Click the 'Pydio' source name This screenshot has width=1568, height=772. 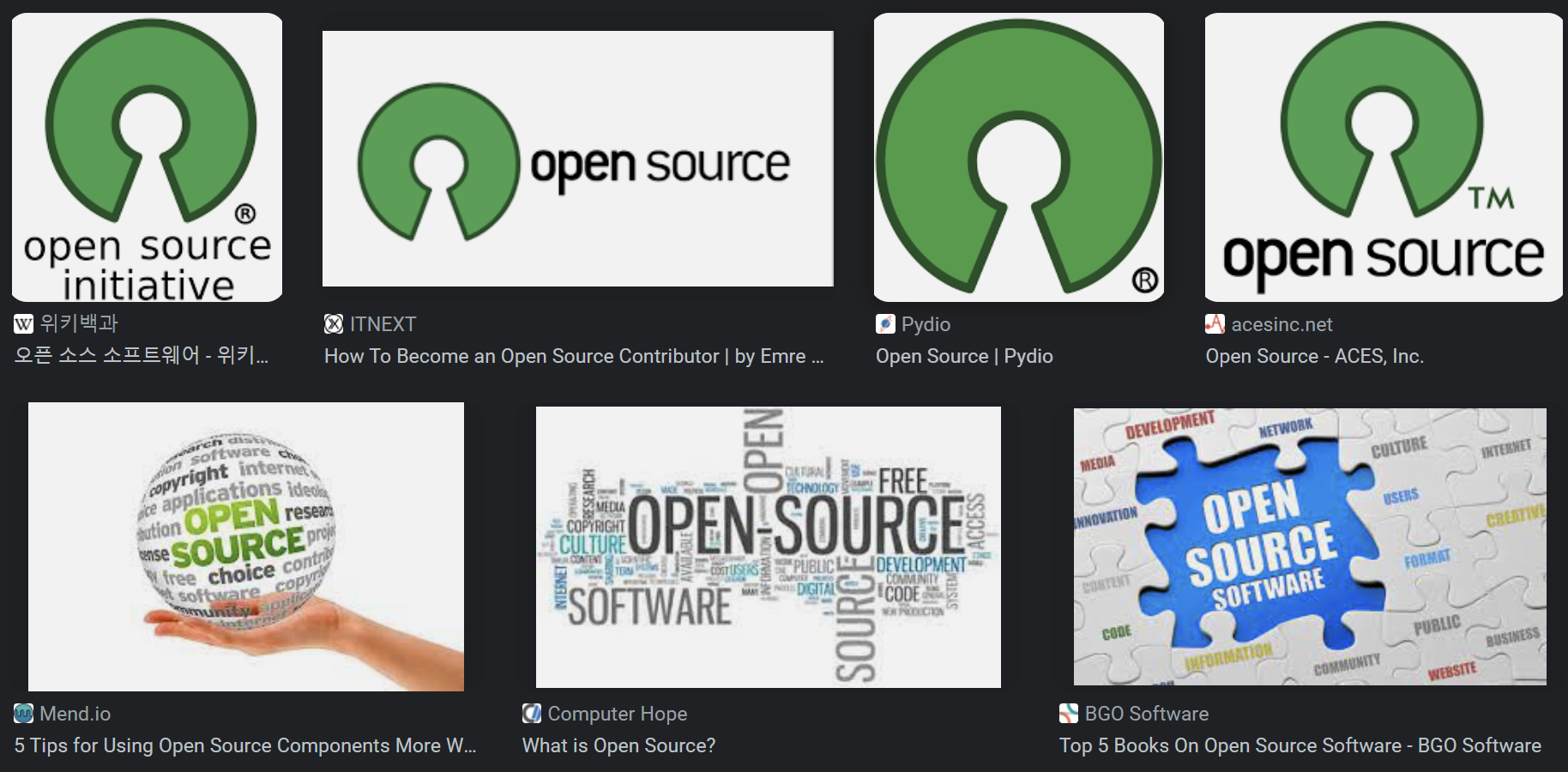point(926,324)
